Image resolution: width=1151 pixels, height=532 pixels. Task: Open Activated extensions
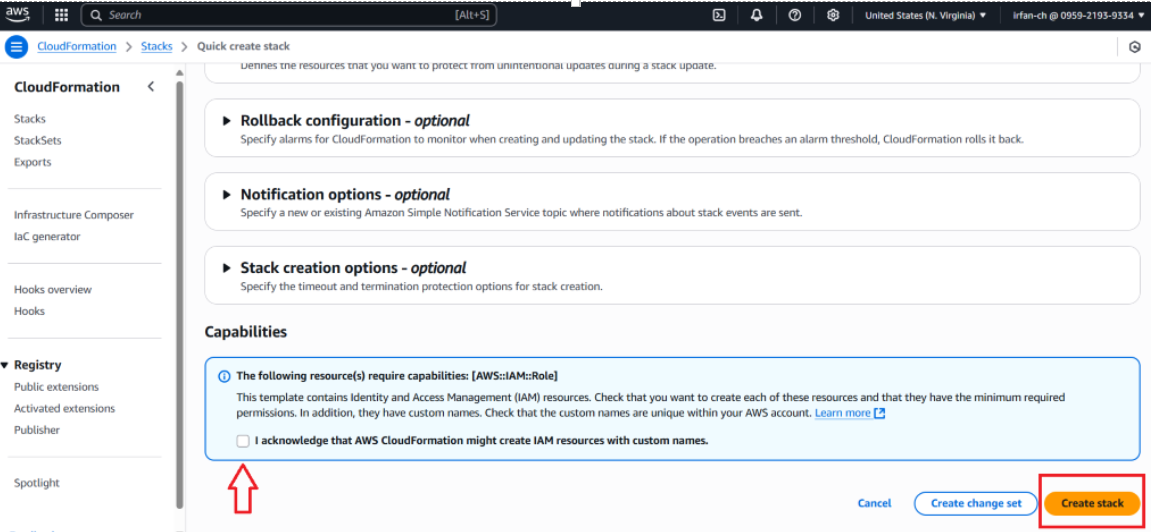(65, 408)
